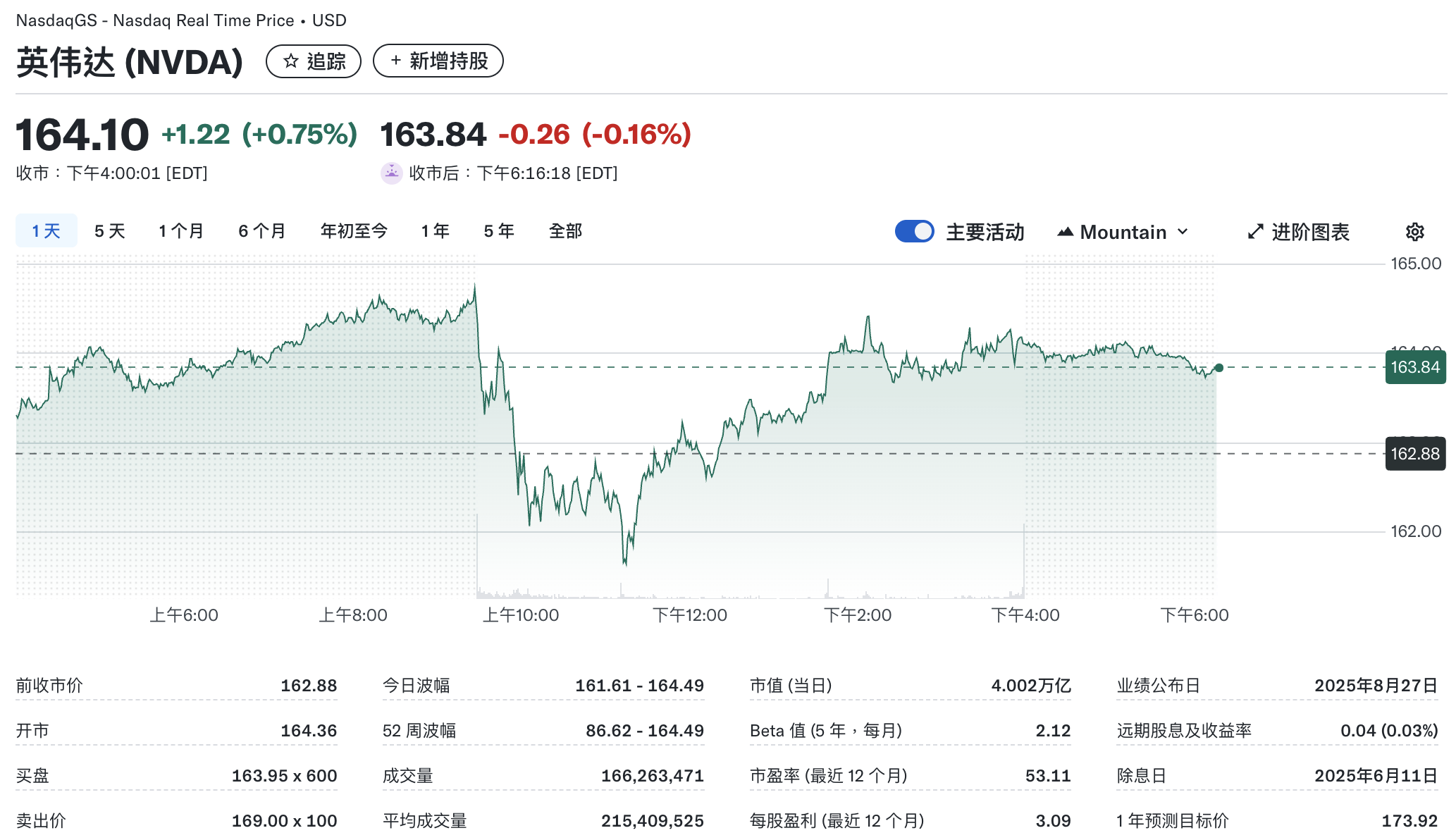Click the 162.00 y-axis label
Screen dimensions: 1456x840
point(1416,531)
